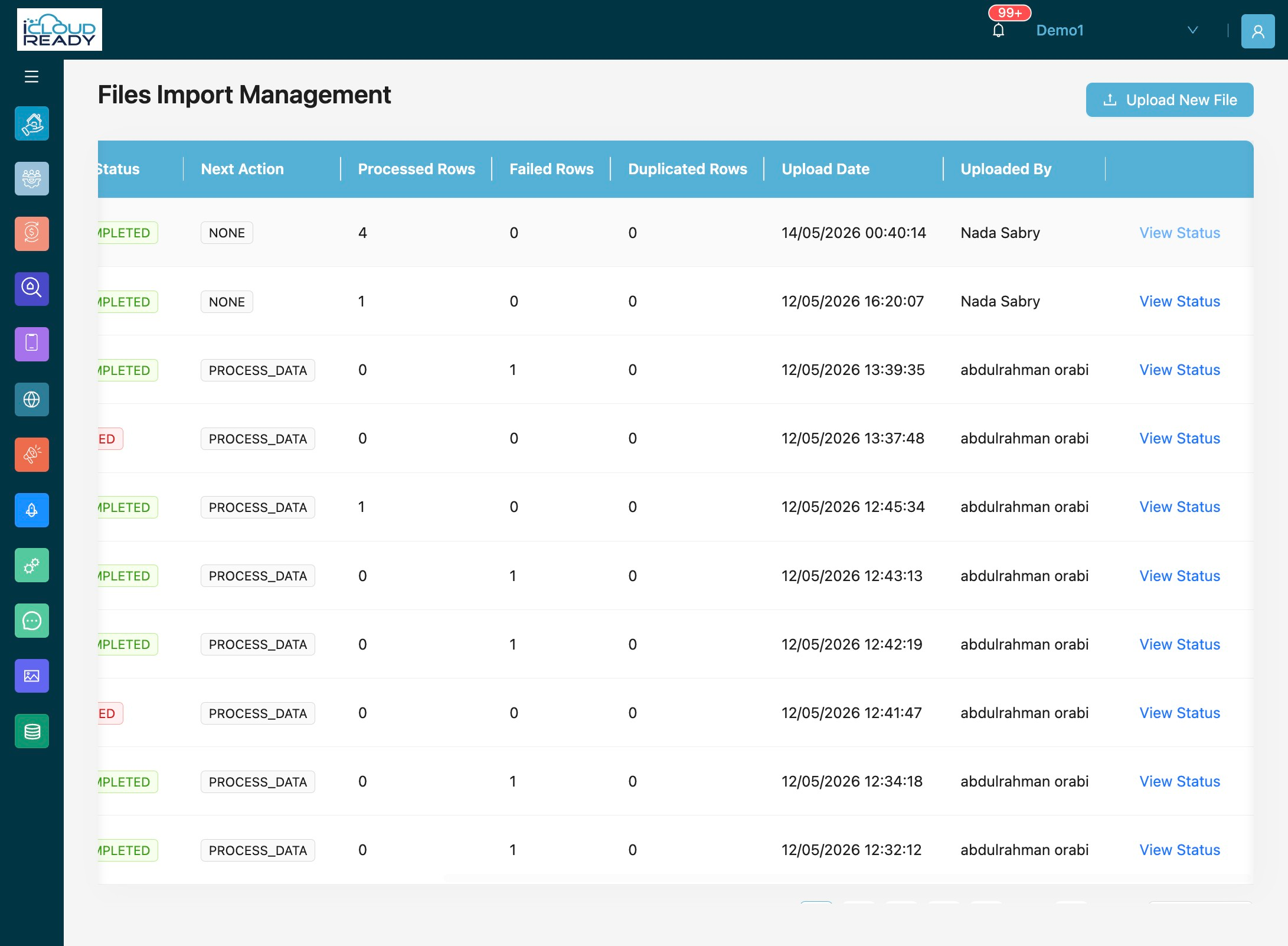Screen dimensions: 1288x946
Task: View Status for 12/05/2026 13:37:48 upload
Action: point(1179,438)
